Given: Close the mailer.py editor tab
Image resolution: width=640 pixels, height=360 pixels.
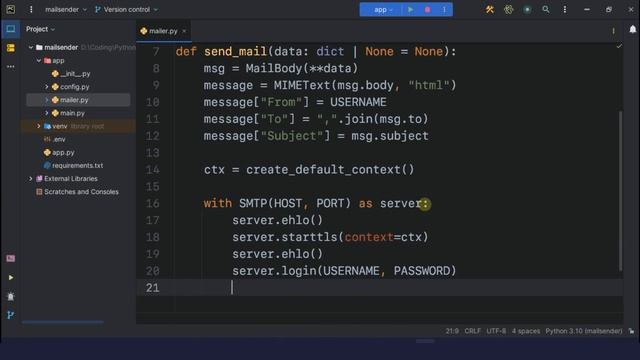Looking at the screenshot, I should click(x=184, y=31).
